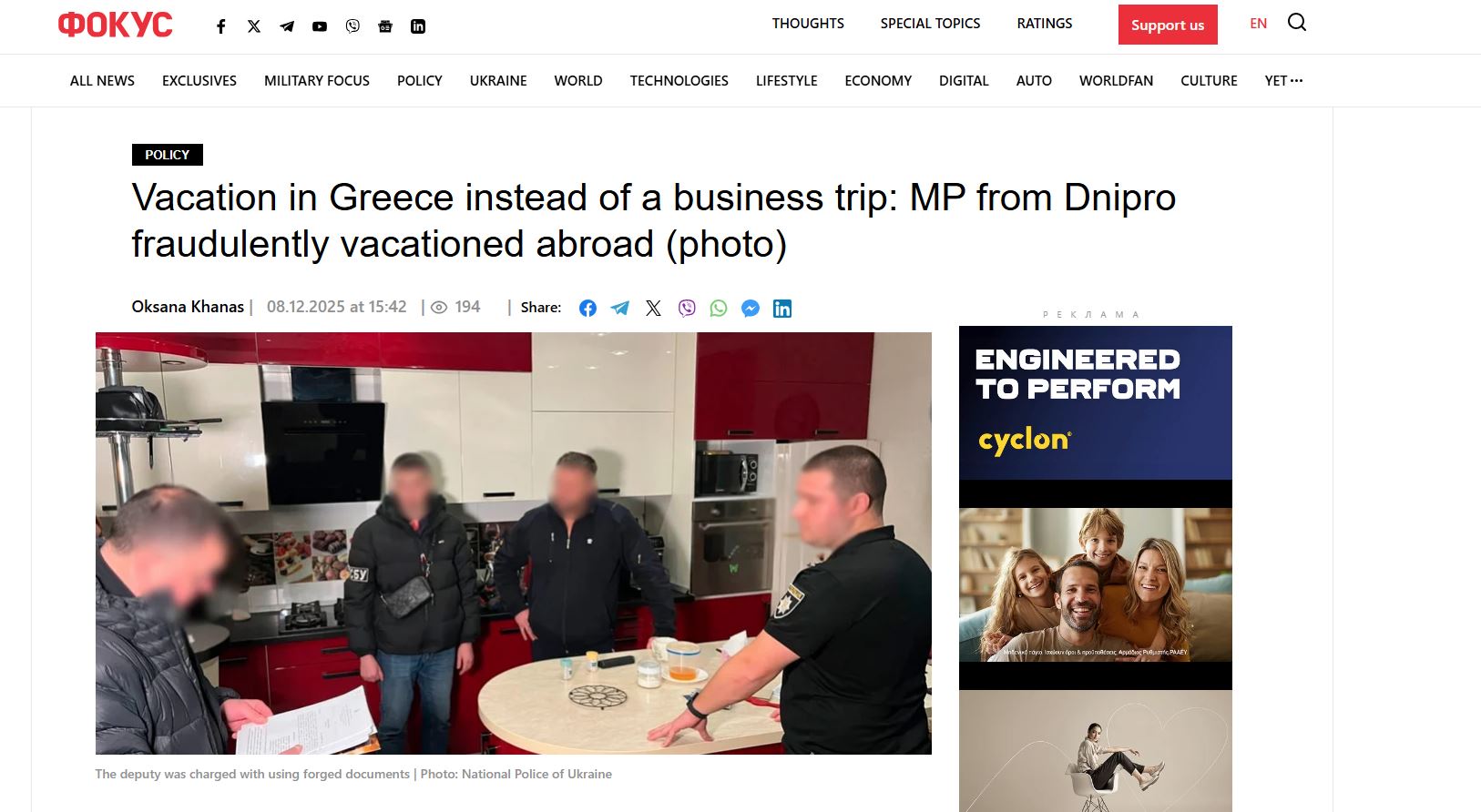
Task: Expand the YET more-categories menu
Action: (1283, 81)
